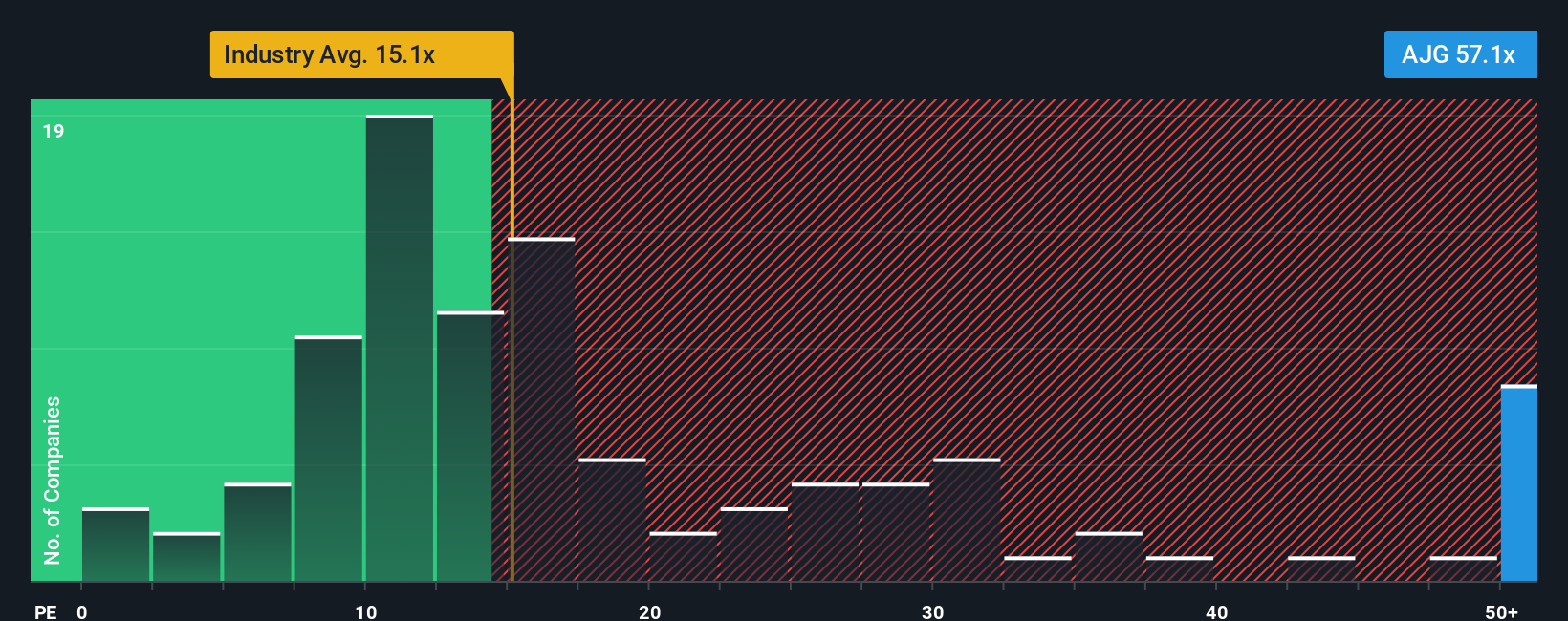This screenshot has height=621, width=1568.
Task: Select the tallest histogram bar at PE 10
Action: [x=400, y=348]
